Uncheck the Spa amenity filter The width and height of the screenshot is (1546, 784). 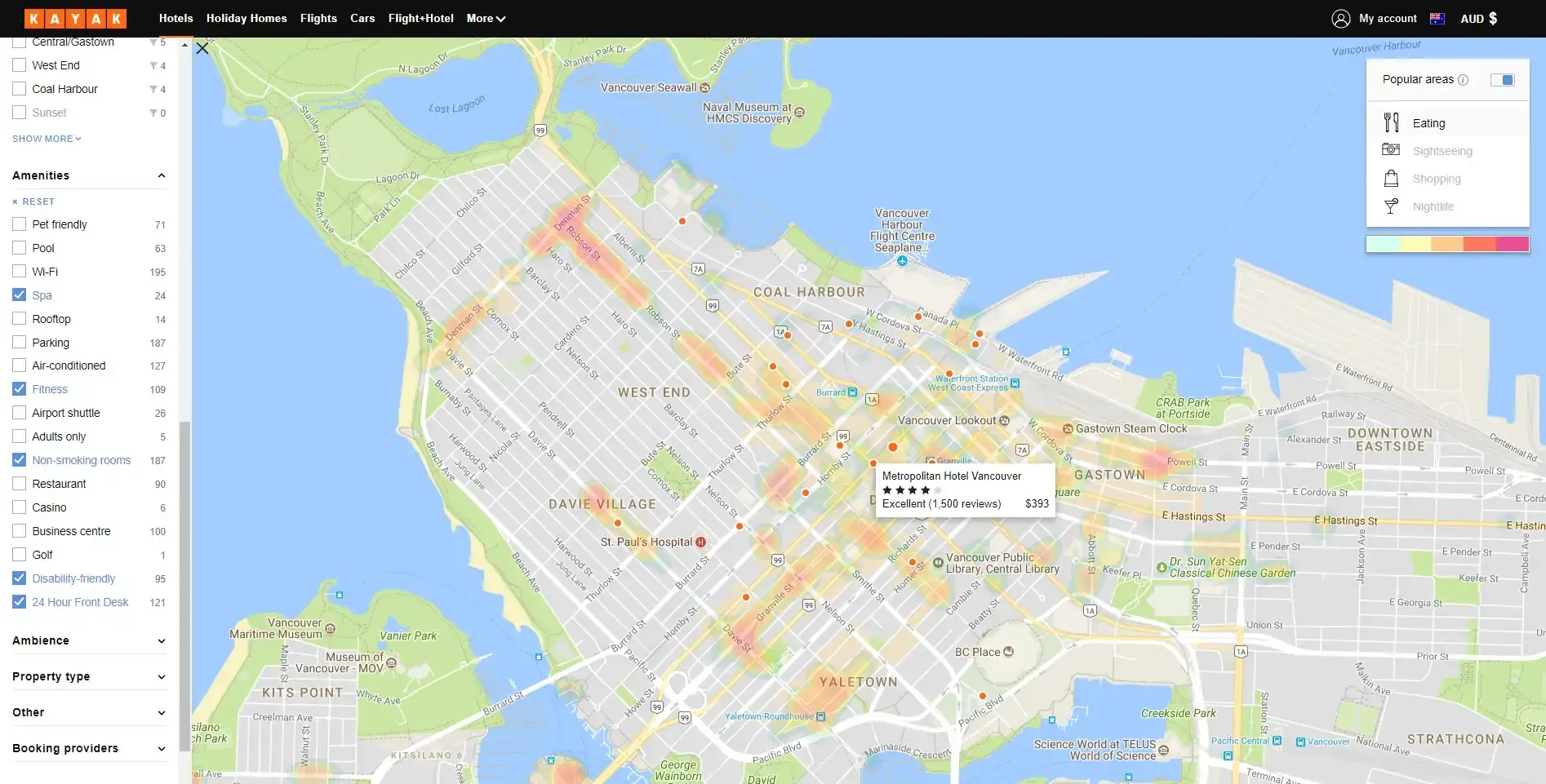(20, 295)
